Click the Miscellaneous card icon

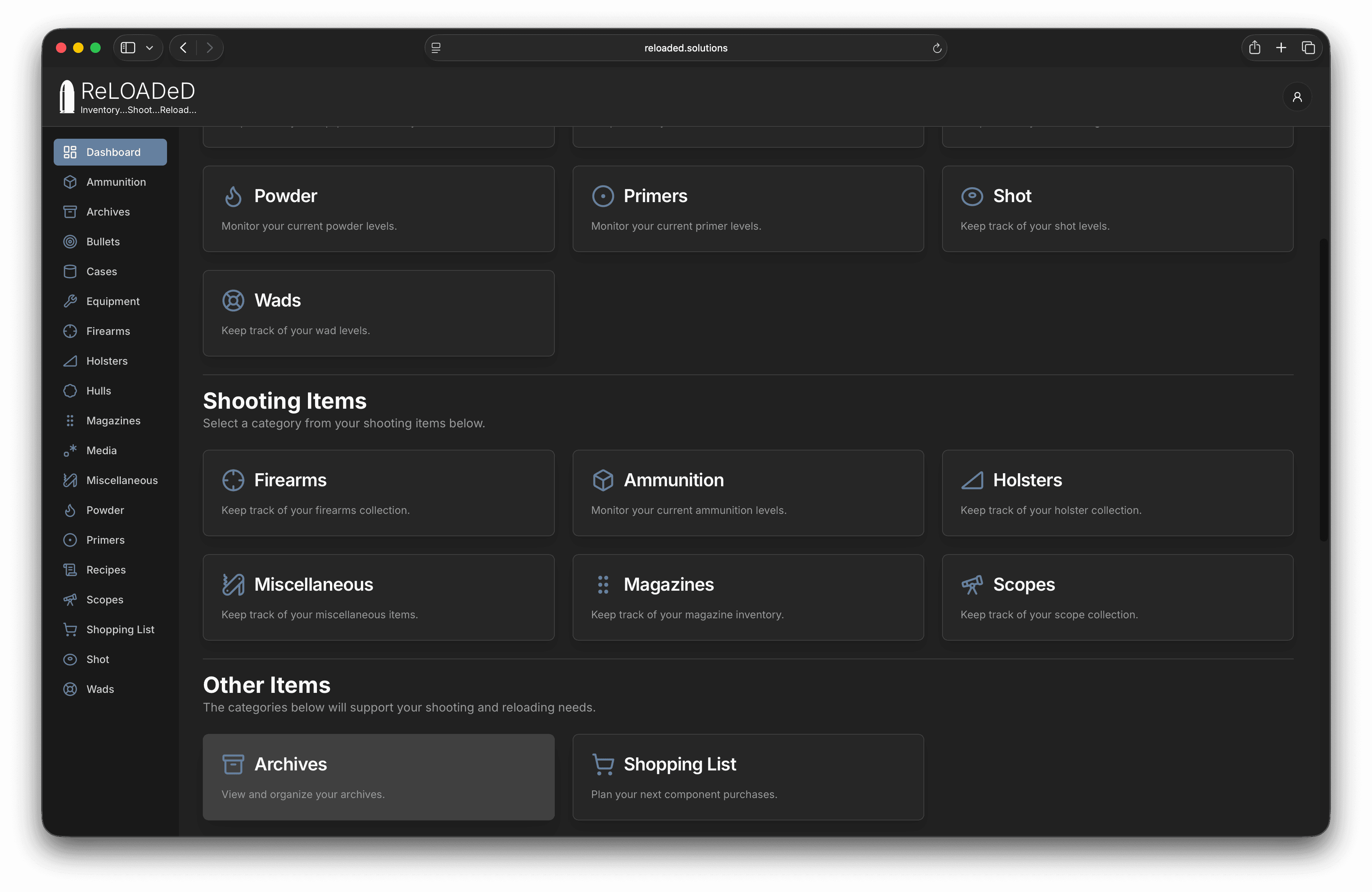click(233, 585)
